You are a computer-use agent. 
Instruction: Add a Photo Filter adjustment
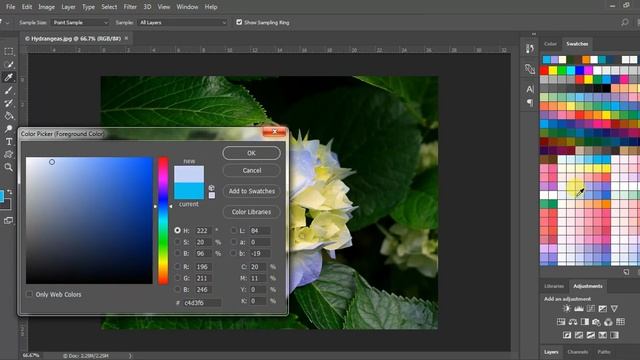[596, 322]
